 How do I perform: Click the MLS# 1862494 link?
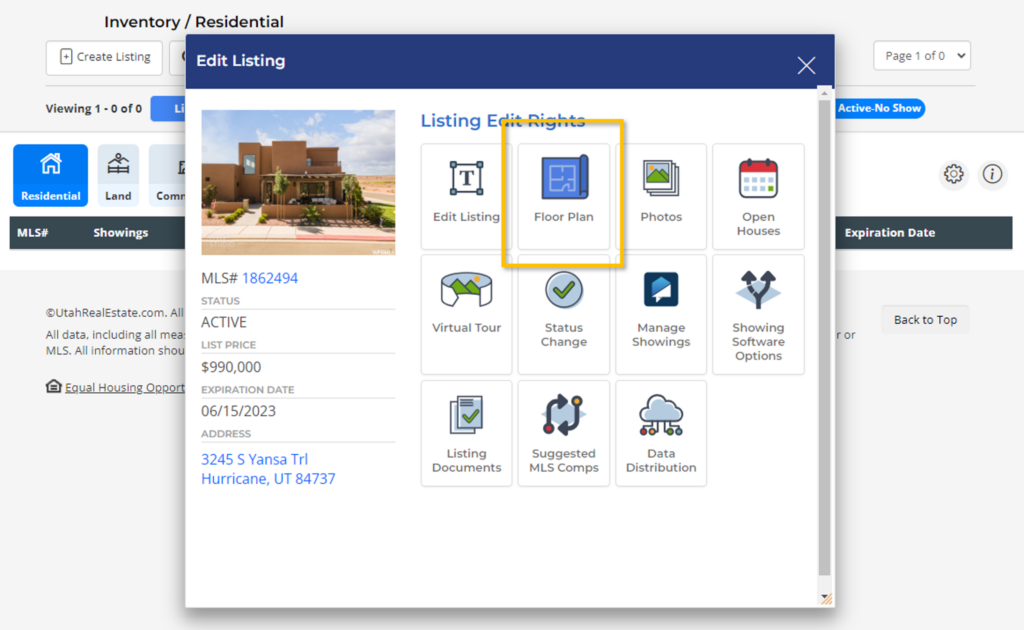[269, 278]
